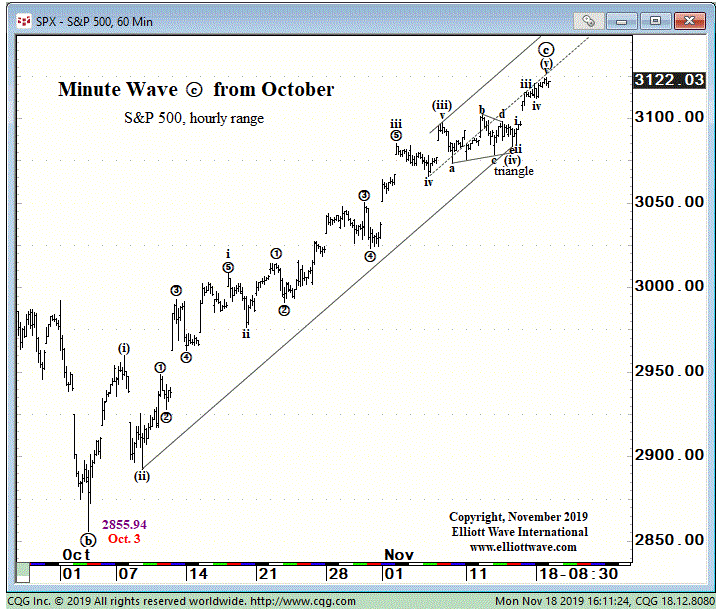Open the www.elliottwave.com link on chart
Image resolution: width=720 pixels, height=611 pixels.
522,547
